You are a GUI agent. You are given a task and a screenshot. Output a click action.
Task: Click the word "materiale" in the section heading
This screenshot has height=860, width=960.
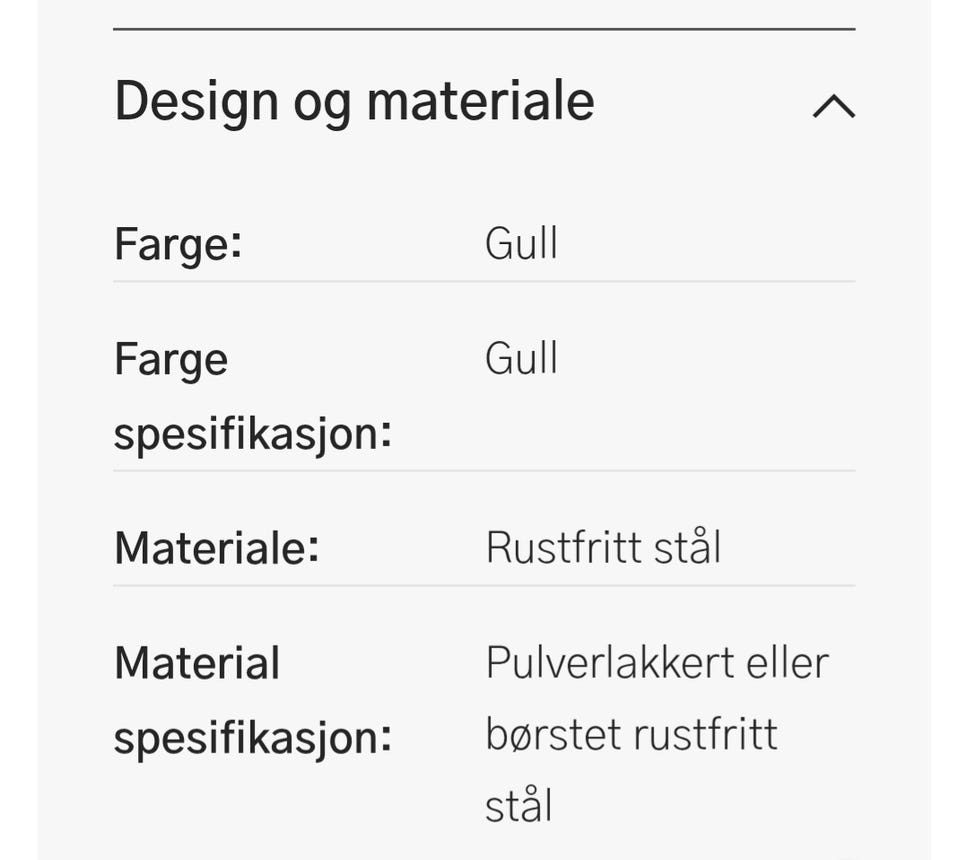pos(480,101)
